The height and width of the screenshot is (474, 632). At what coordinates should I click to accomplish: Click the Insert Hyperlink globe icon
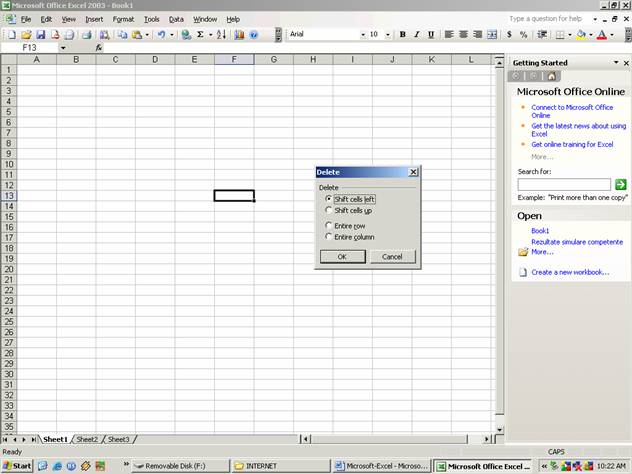click(x=186, y=35)
